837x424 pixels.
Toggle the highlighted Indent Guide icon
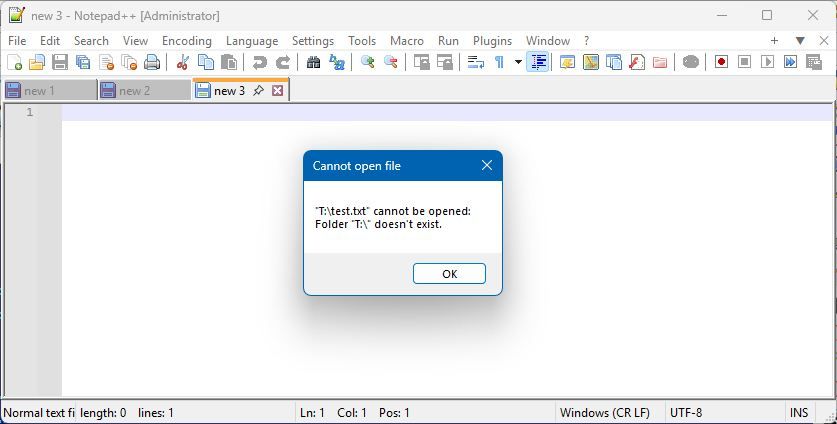click(538, 62)
